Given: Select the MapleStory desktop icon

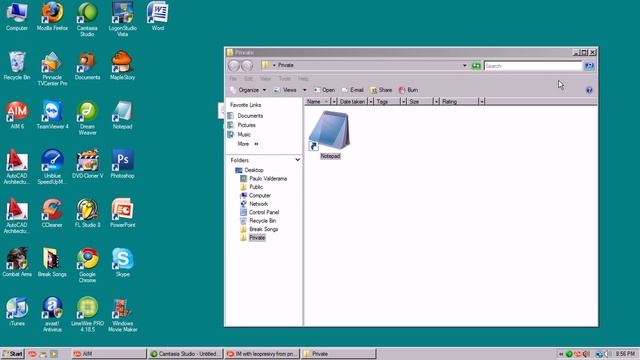Looking at the screenshot, I should pos(122,66).
